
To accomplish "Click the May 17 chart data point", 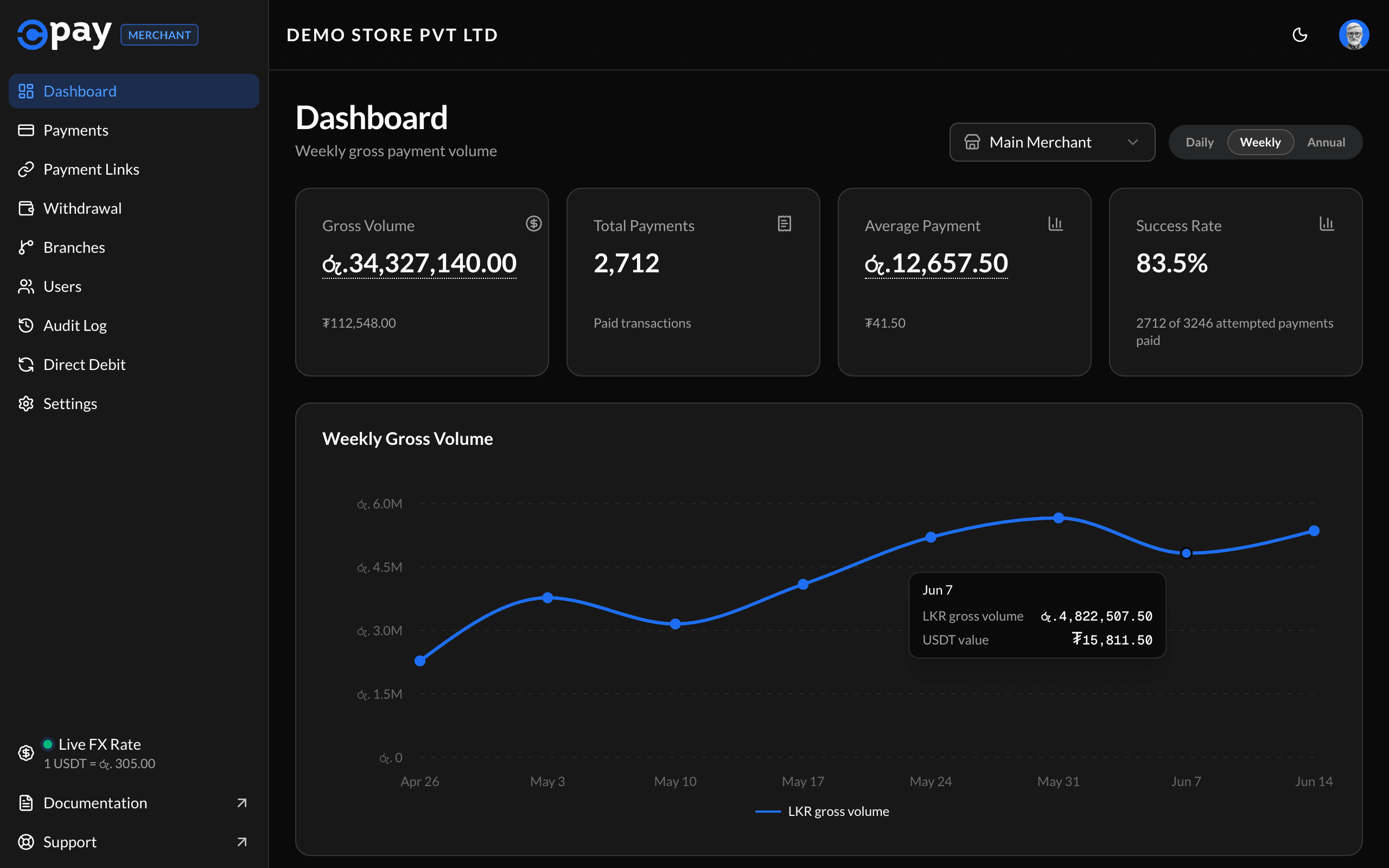I will pyautogui.click(x=803, y=584).
